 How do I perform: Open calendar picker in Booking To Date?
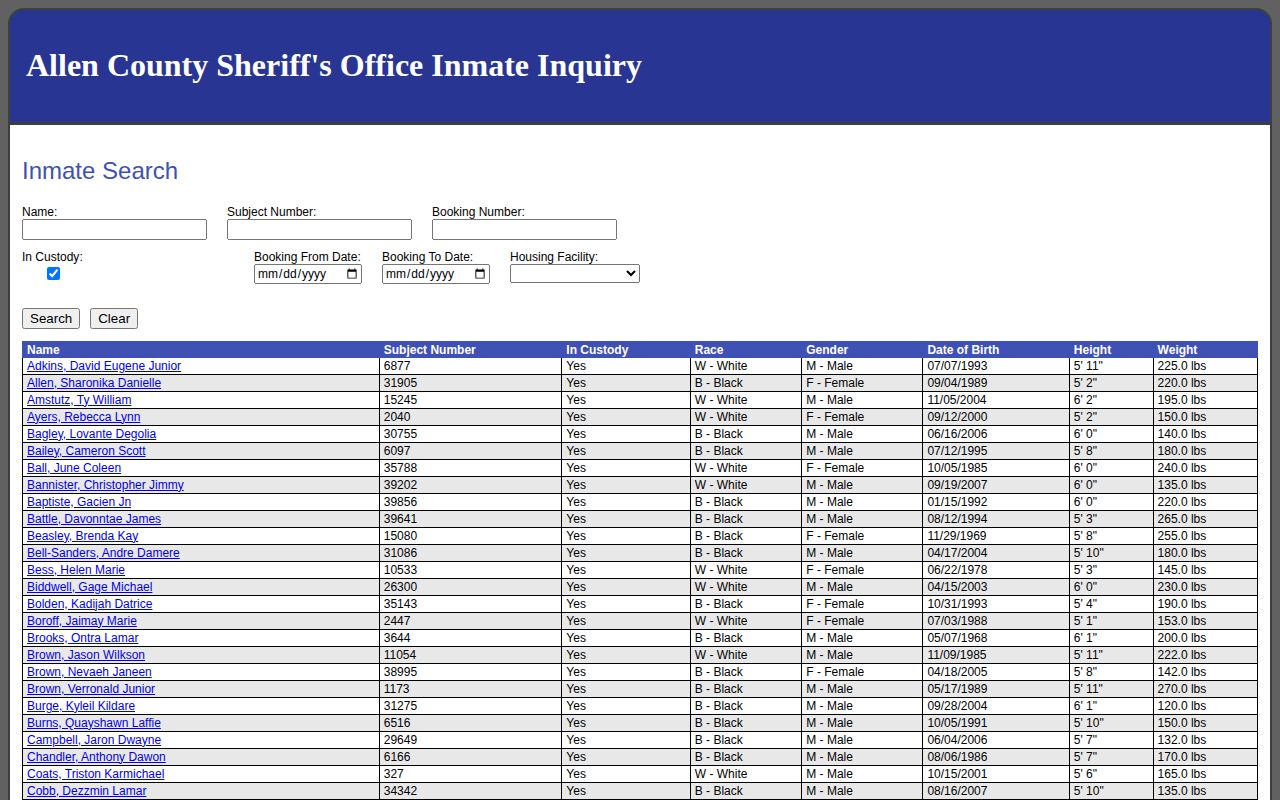coord(480,274)
